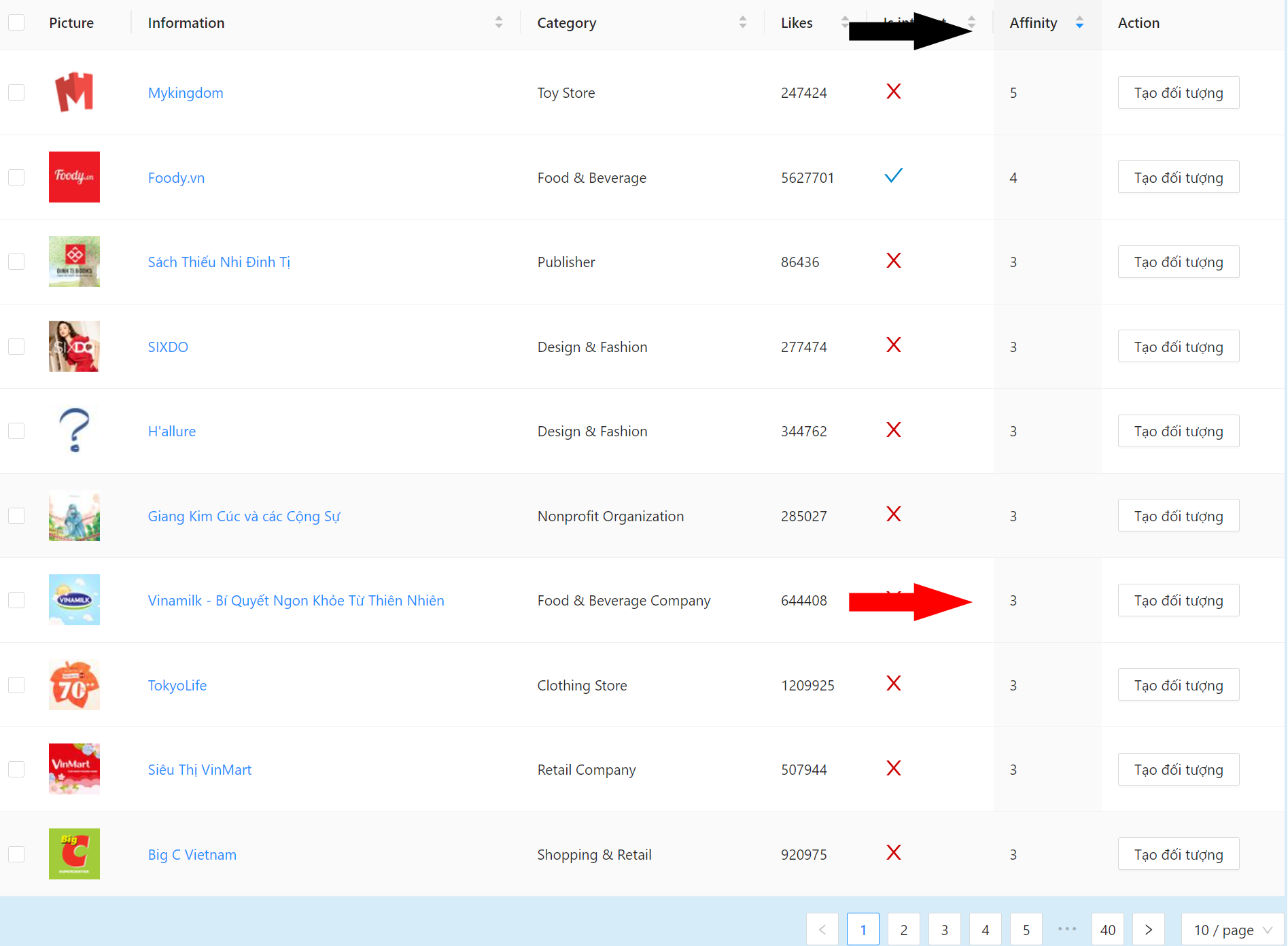1288x946 pixels.
Task: Check the TokyoLife row checkbox
Action: click(x=16, y=685)
